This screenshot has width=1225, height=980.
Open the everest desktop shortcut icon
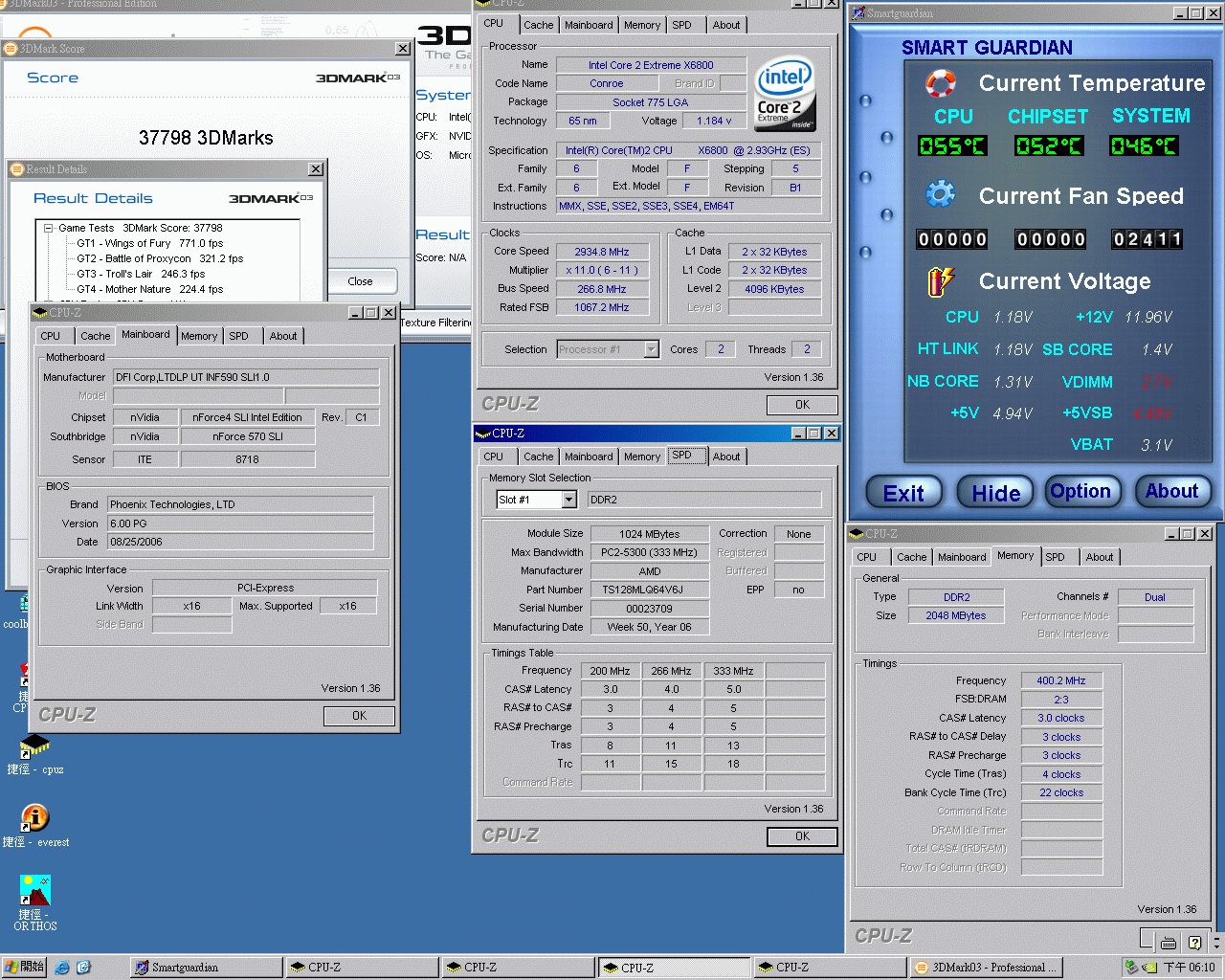pyautogui.click(x=34, y=818)
